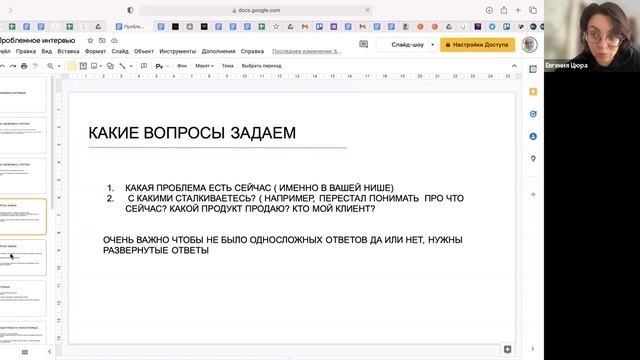This screenshot has width=640, height=360.
Task: Open the Справка menu
Action: (252, 51)
